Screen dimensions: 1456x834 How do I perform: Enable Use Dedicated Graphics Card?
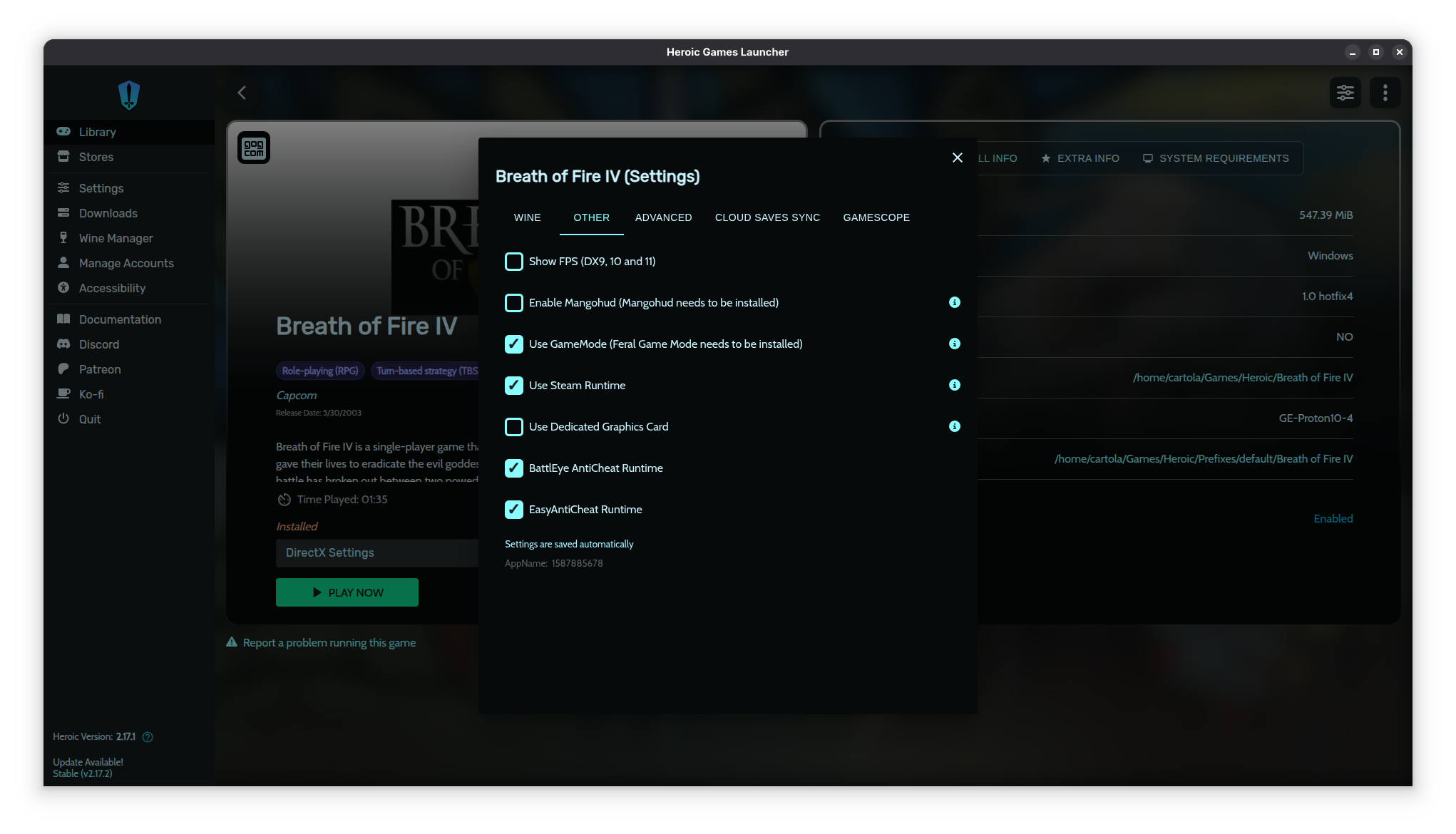click(x=514, y=427)
